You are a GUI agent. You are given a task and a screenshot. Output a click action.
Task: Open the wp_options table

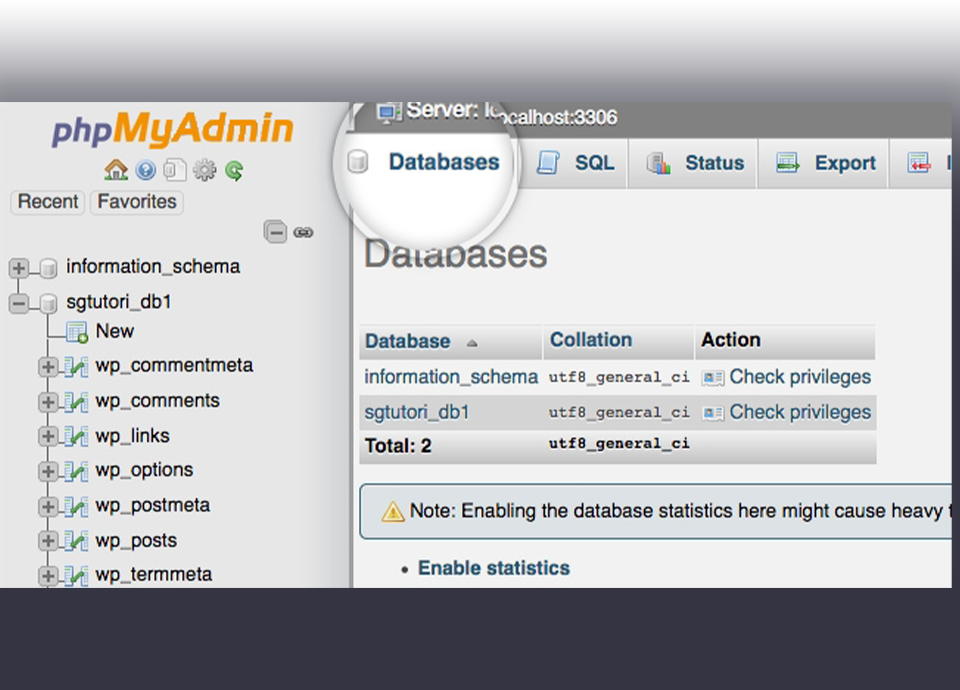[x=144, y=470]
